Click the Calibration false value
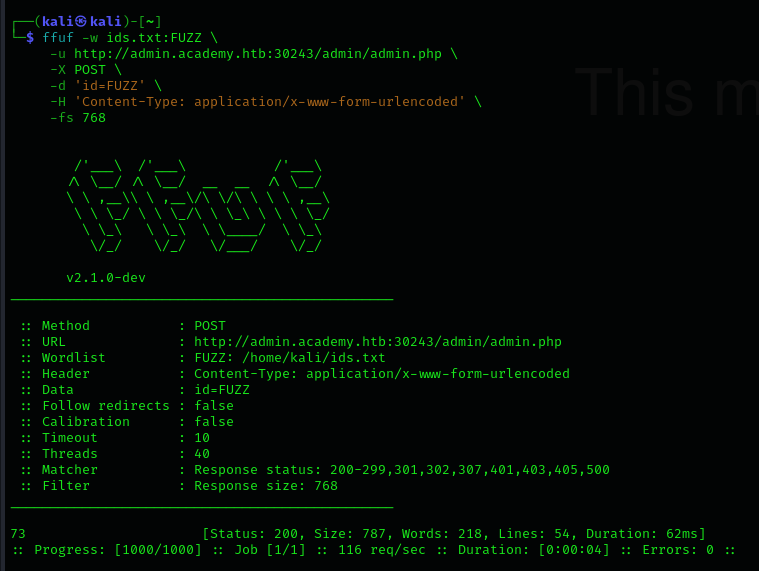 [213, 421]
